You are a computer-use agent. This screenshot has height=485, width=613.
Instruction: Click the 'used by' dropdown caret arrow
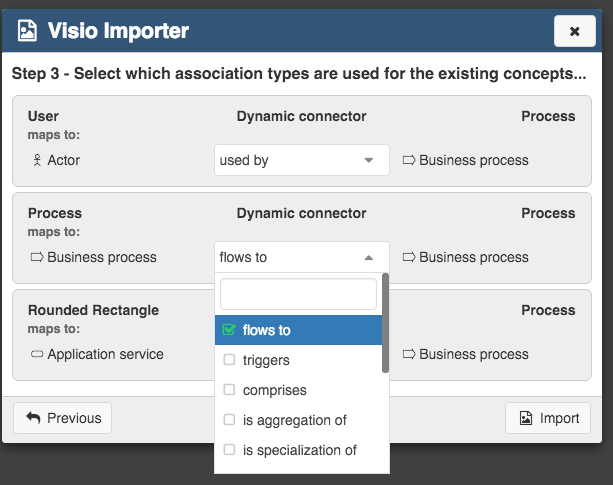click(x=368, y=160)
